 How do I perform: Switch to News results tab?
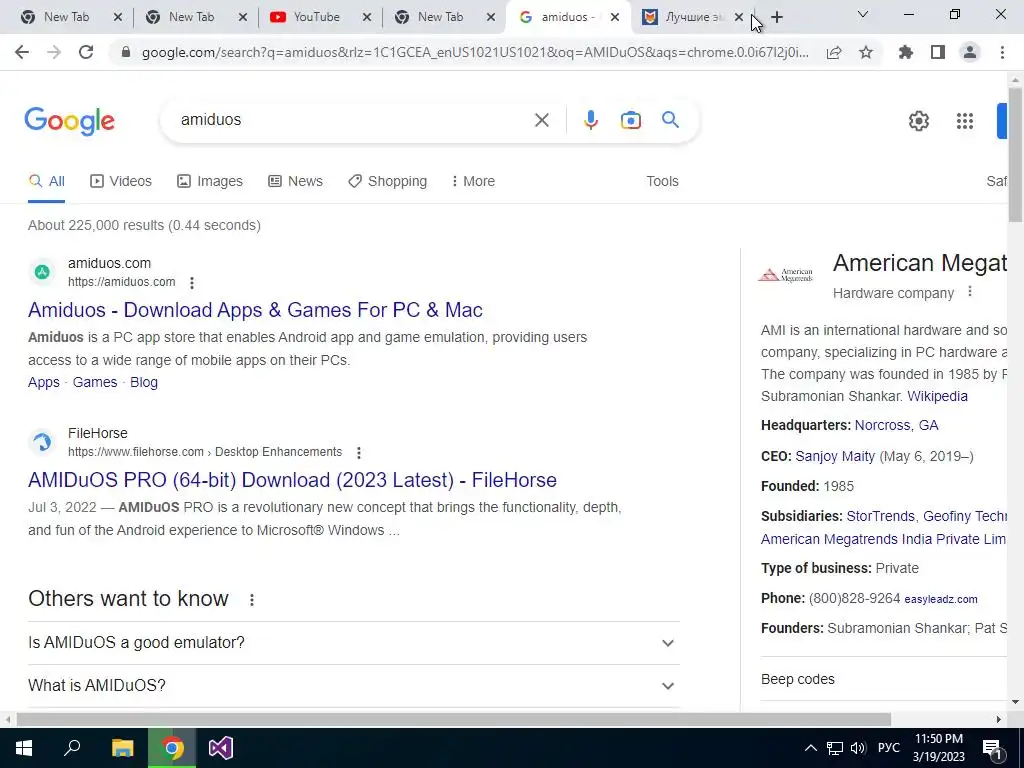click(x=295, y=181)
